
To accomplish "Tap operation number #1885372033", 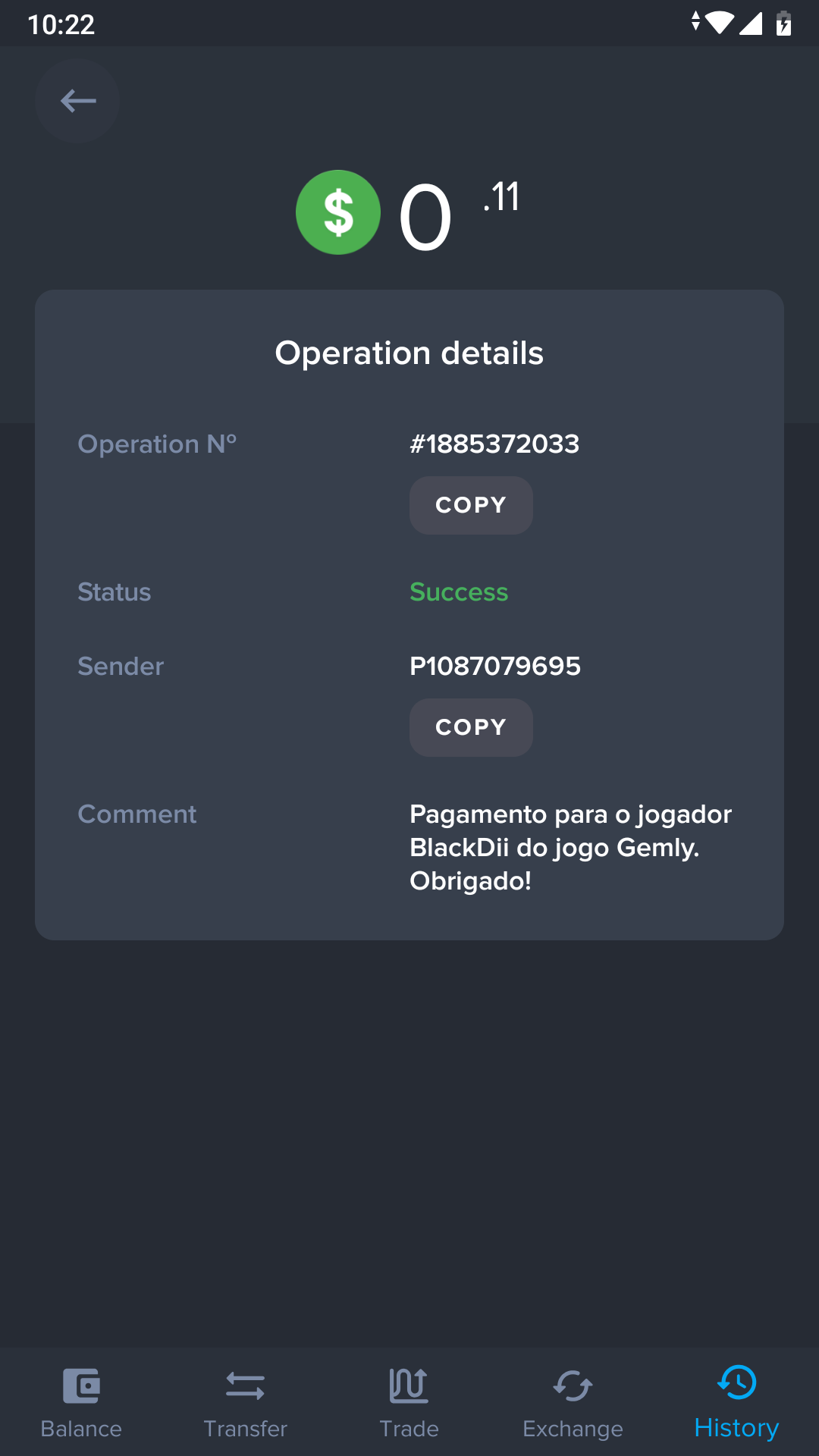I will tap(494, 444).
